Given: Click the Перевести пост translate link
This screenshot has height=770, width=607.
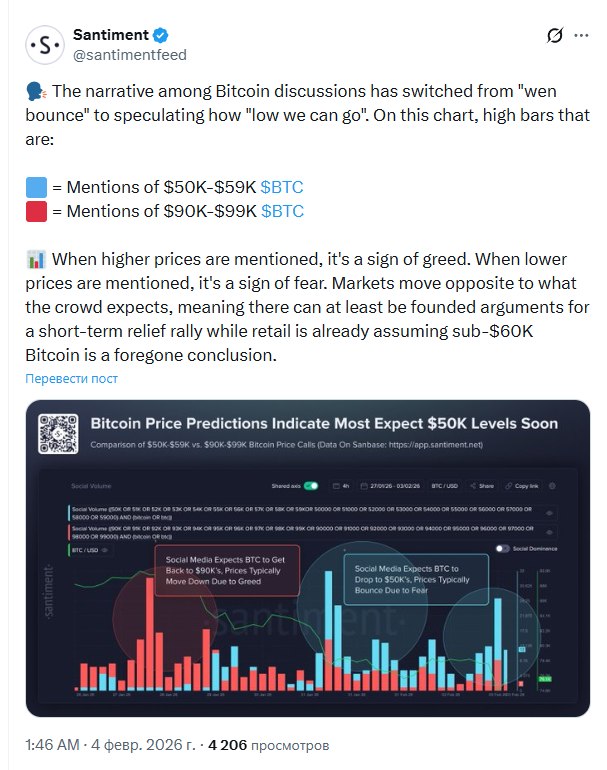Looking at the screenshot, I should tap(71, 379).
